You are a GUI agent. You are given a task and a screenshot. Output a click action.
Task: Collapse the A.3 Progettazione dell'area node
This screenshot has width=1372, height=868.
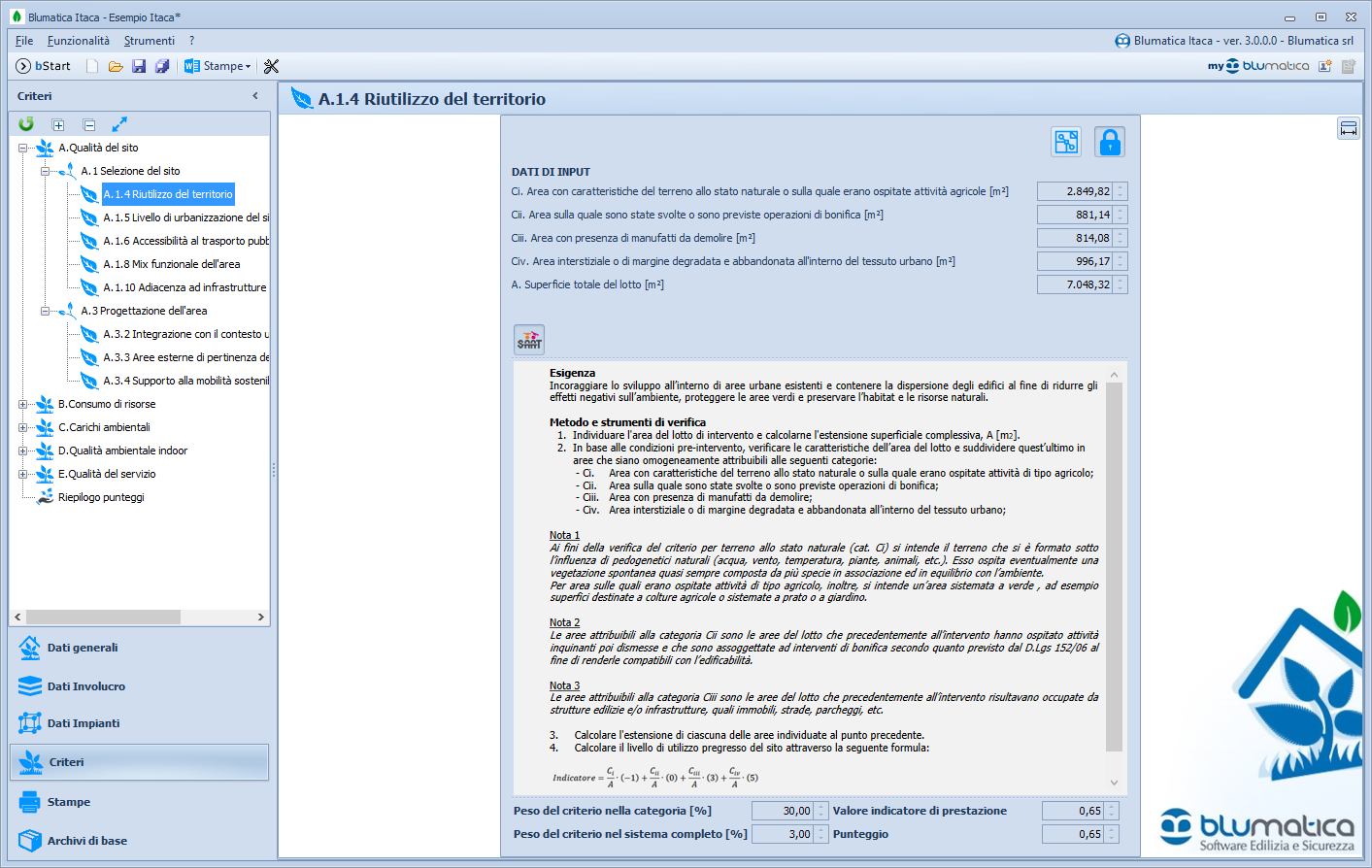pyautogui.click(x=46, y=312)
